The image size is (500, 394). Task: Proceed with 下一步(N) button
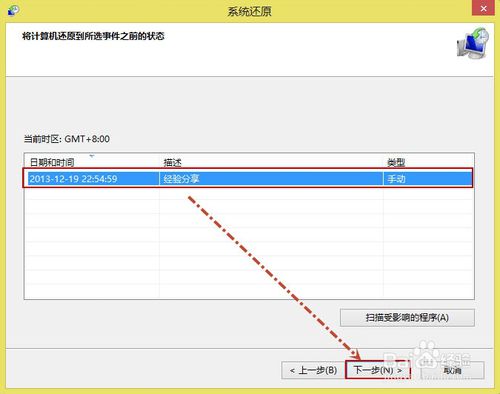[x=378, y=370]
